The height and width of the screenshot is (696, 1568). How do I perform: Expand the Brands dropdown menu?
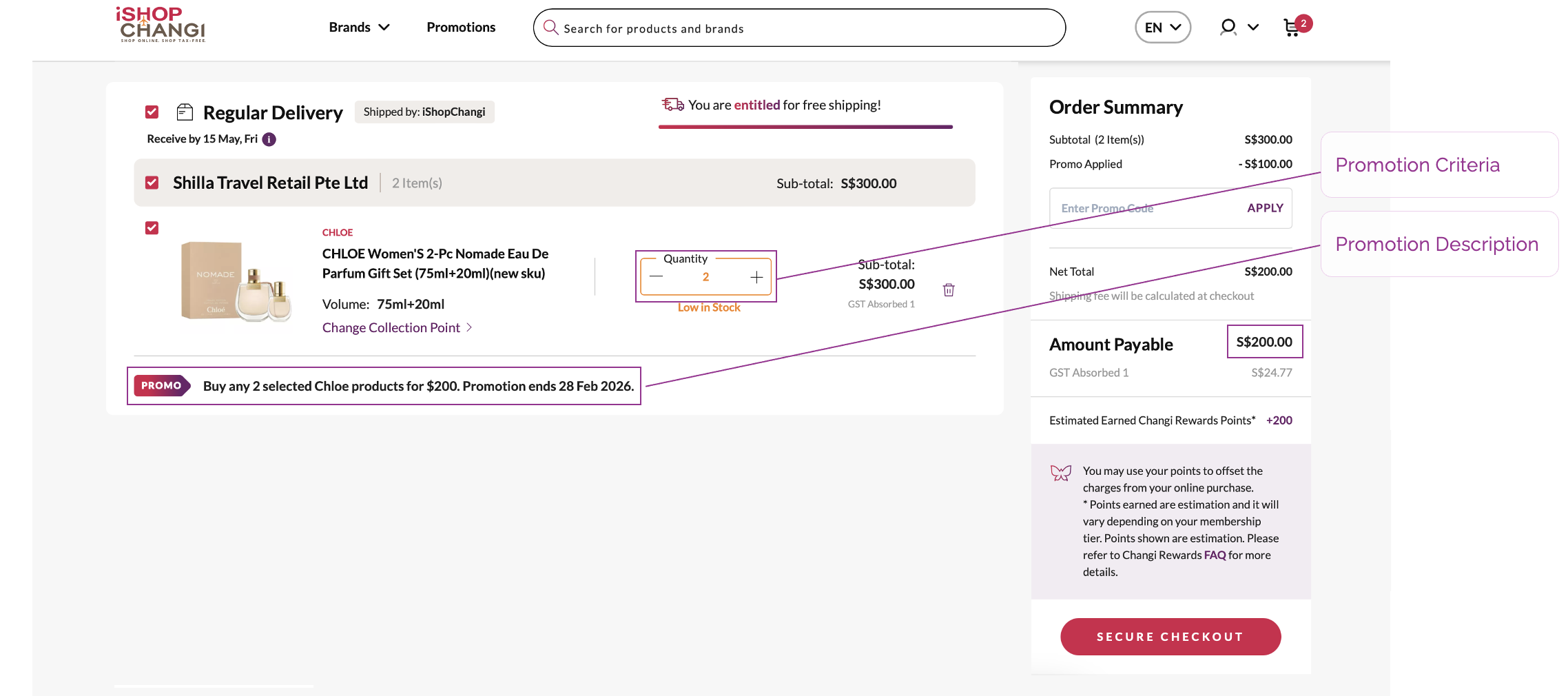(x=359, y=28)
